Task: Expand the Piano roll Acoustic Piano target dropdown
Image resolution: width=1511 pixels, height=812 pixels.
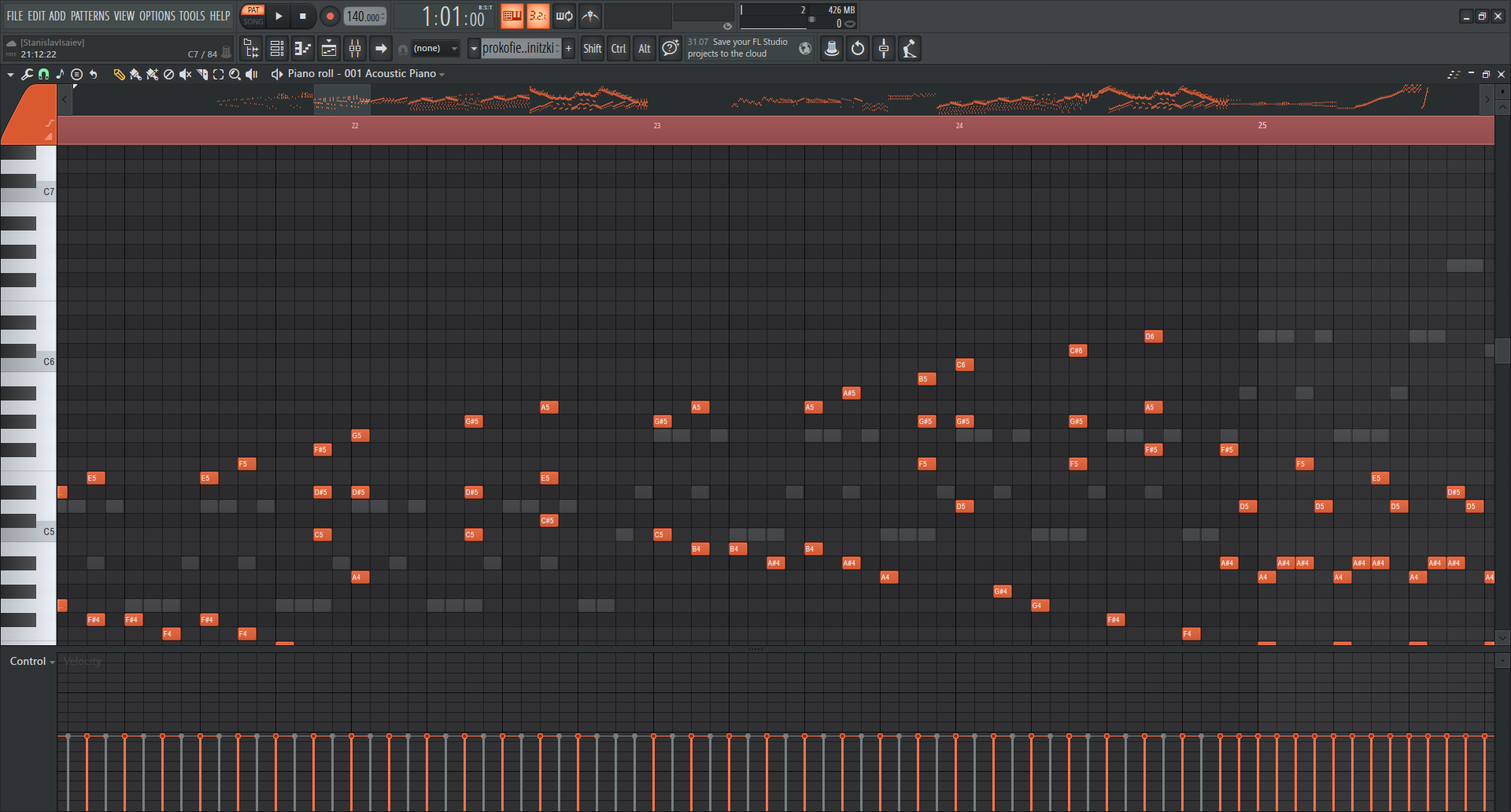Action: point(442,74)
